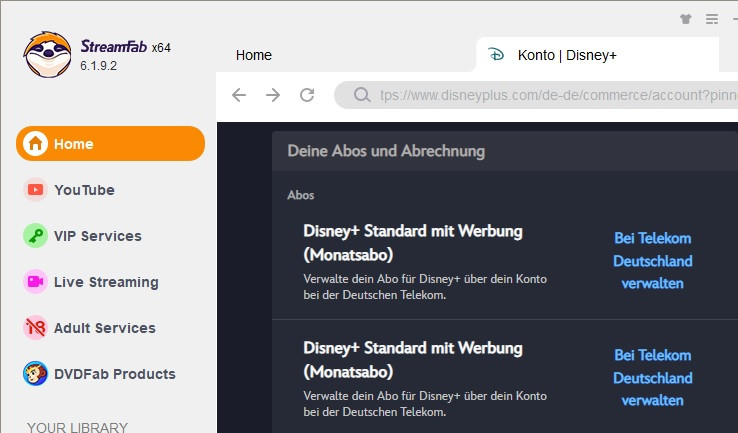
Task: Click the pink Live Streaming camera icon
Action: 35,281
